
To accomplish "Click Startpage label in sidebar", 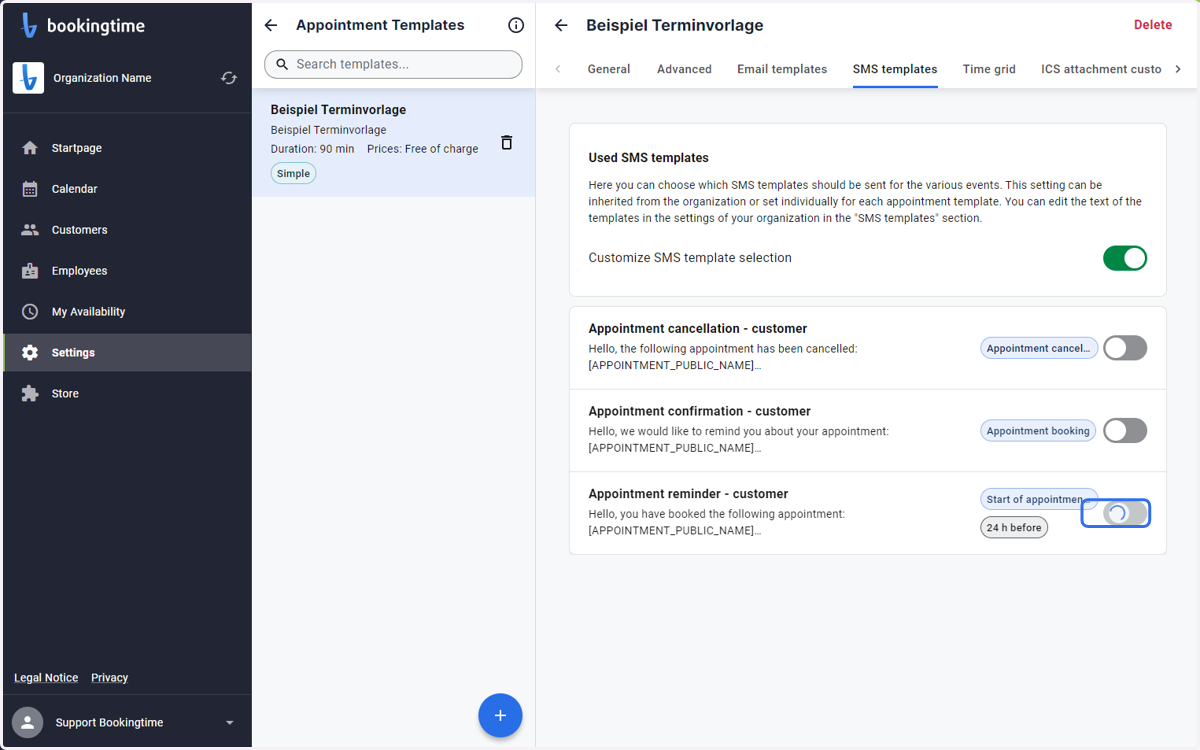I will coord(77,148).
